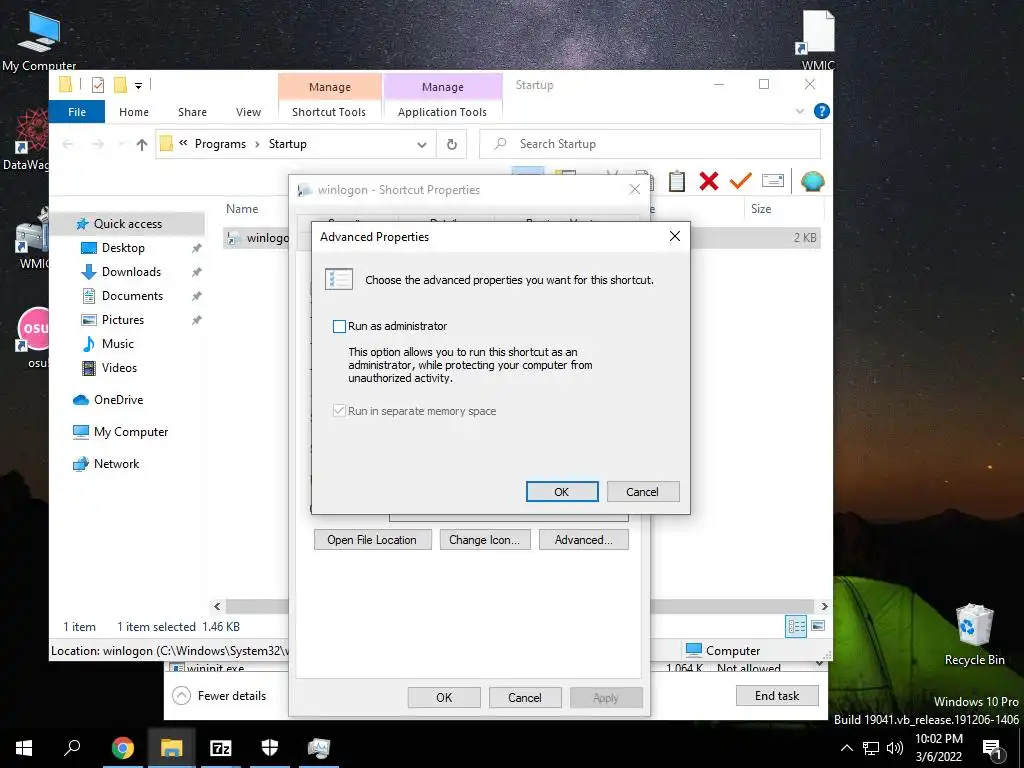Click the horizontal scrollbar left arrow
Viewport: 1024px width, 768px height.
click(x=217, y=607)
